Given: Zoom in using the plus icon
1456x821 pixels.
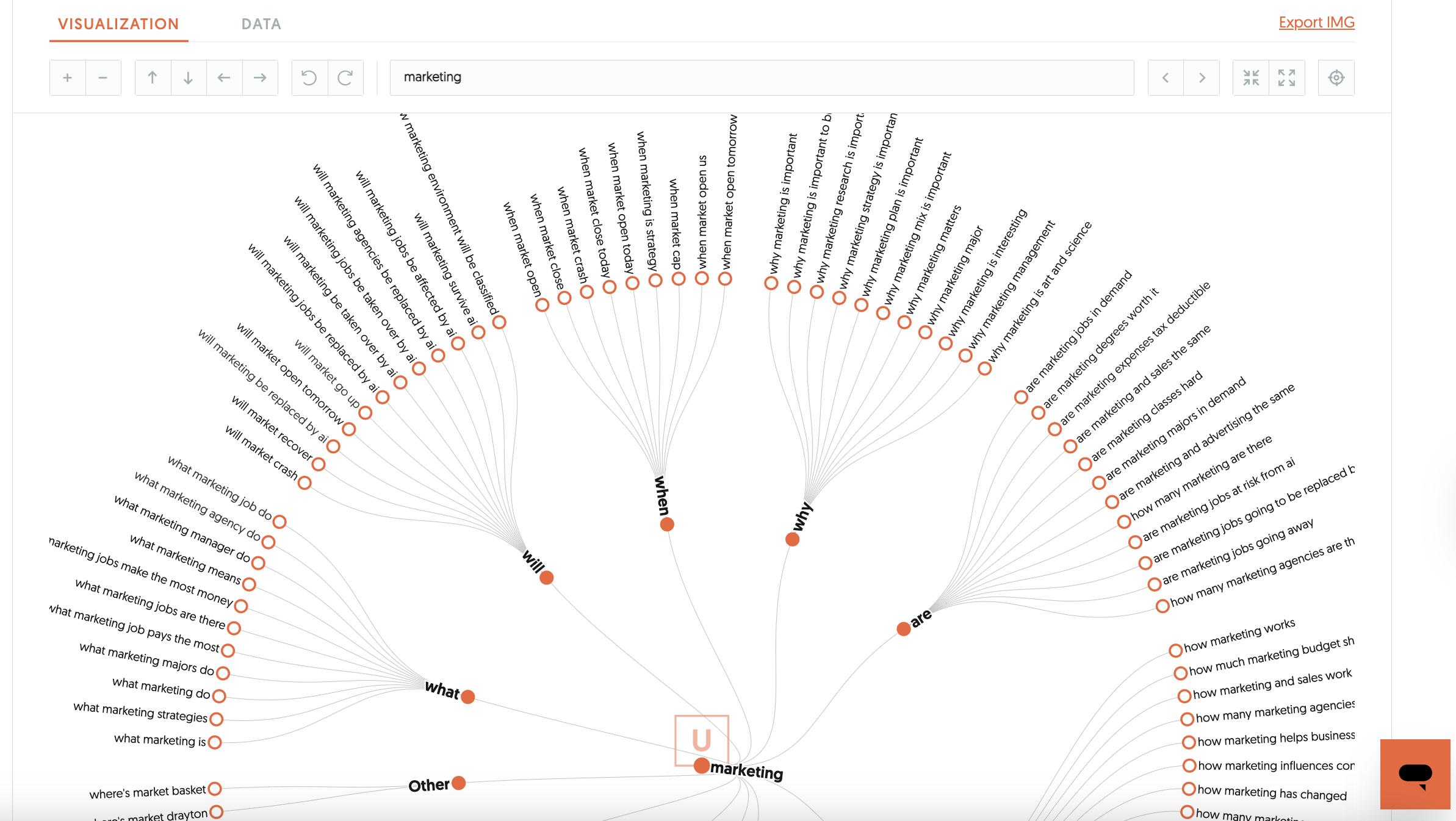Looking at the screenshot, I should pyautogui.click(x=68, y=77).
